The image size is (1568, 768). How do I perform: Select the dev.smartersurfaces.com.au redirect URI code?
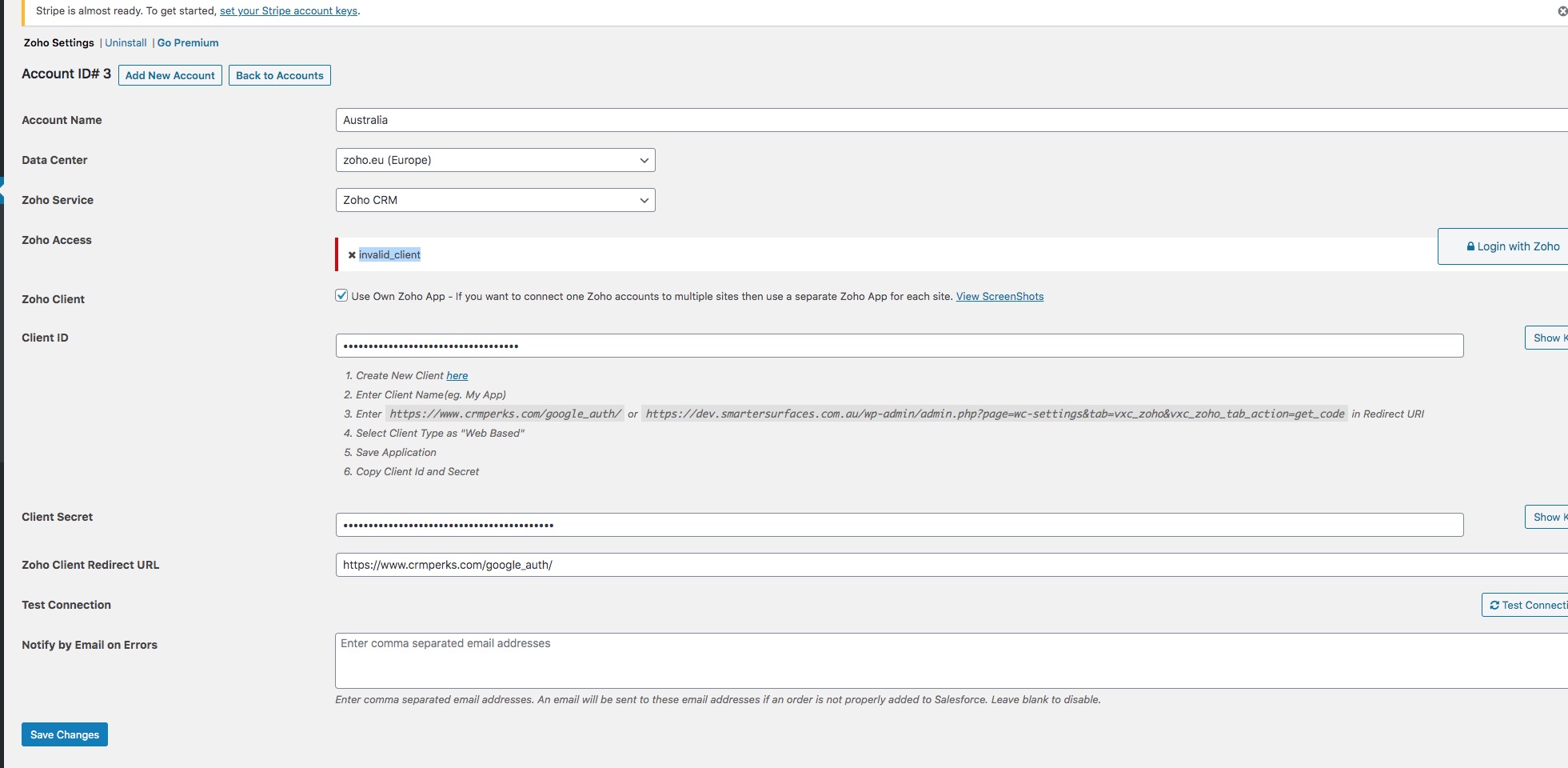point(995,414)
